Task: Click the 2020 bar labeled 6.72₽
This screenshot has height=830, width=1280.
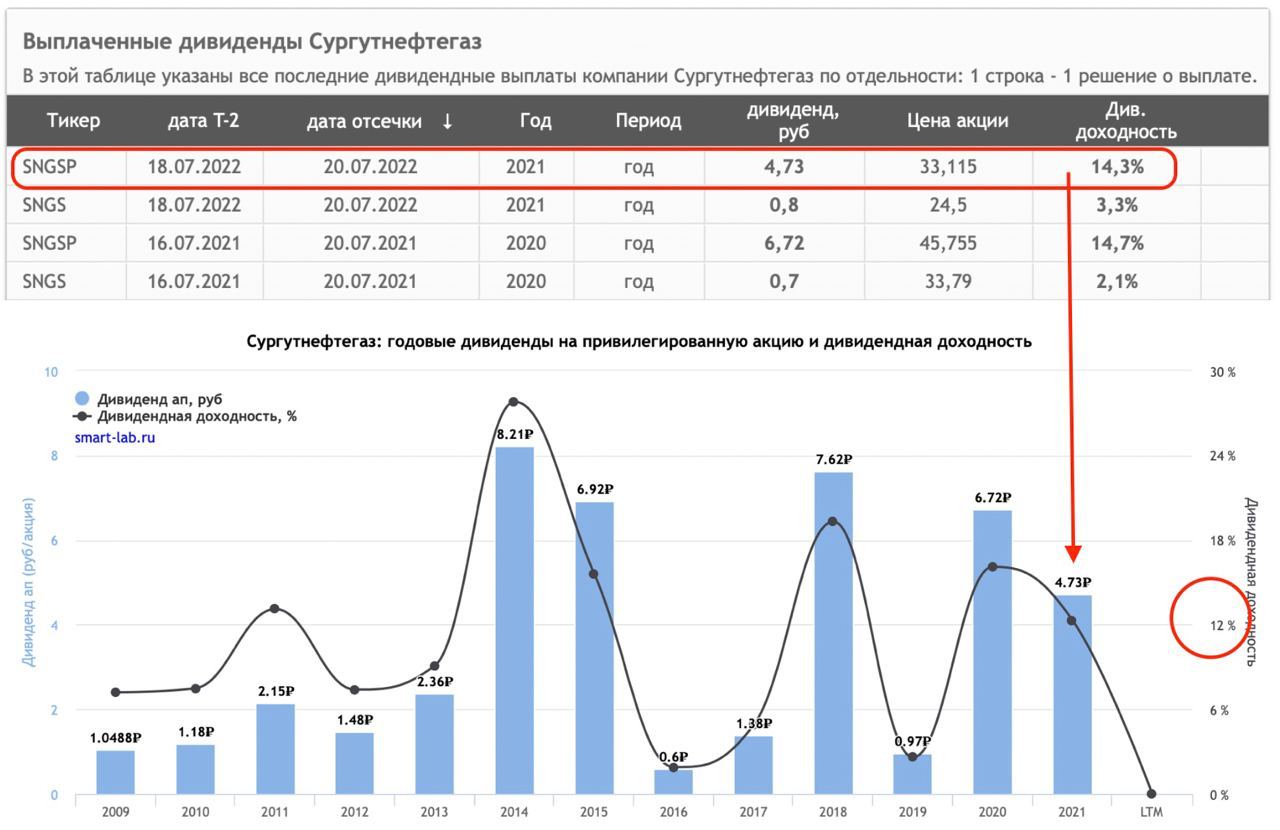Action: [x=992, y=653]
